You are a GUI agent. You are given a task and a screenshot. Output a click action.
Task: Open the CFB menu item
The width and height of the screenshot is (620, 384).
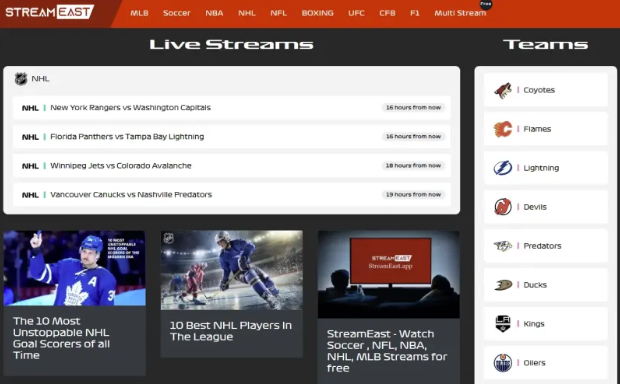tap(387, 13)
